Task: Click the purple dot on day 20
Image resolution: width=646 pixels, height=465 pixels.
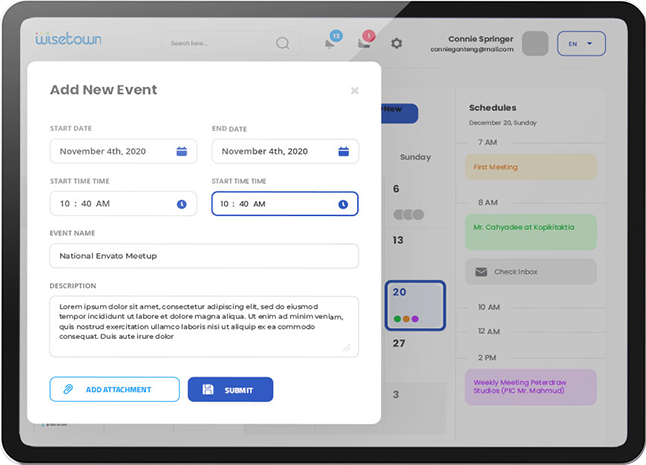Action: coord(415,319)
